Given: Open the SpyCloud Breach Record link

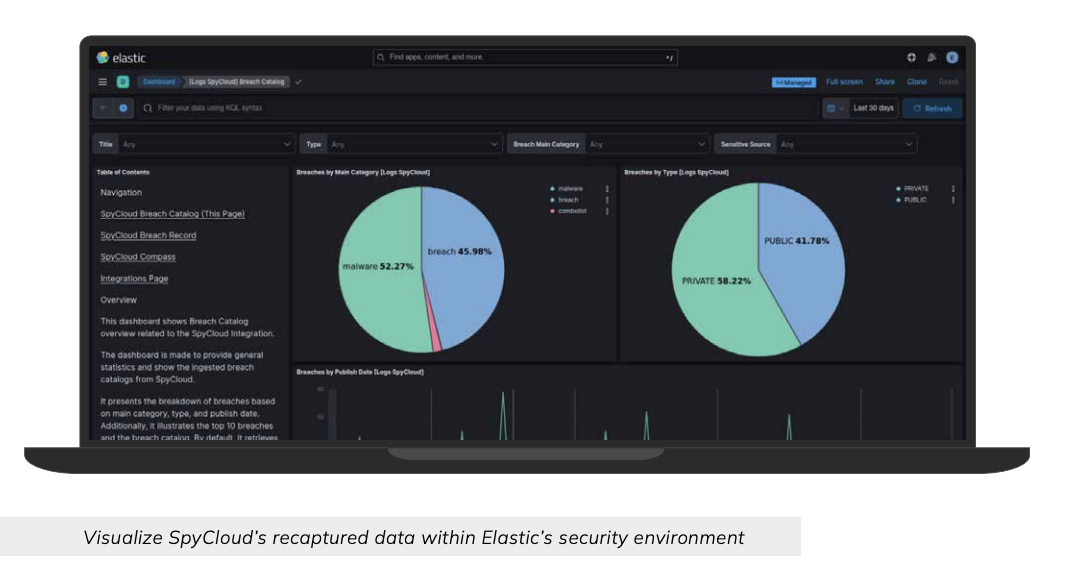Looking at the screenshot, I should click(x=148, y=235).
